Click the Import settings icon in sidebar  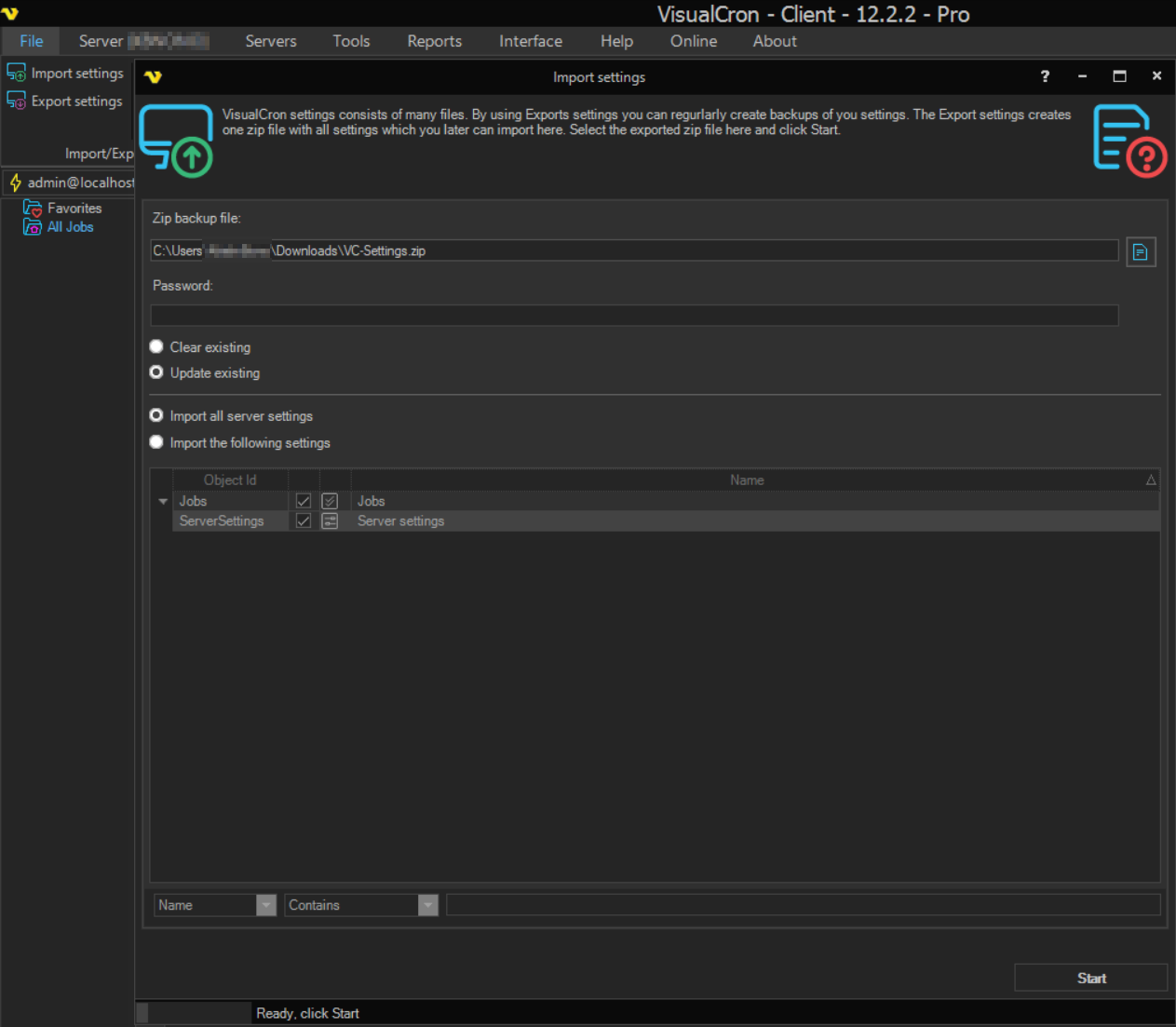coord(16,73)
